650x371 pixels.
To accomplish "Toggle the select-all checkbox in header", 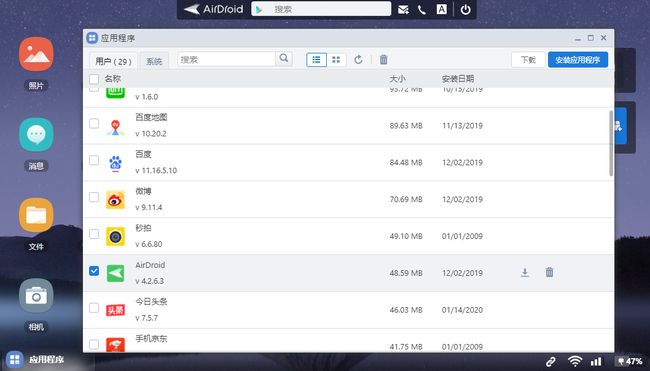I will 94,79.
